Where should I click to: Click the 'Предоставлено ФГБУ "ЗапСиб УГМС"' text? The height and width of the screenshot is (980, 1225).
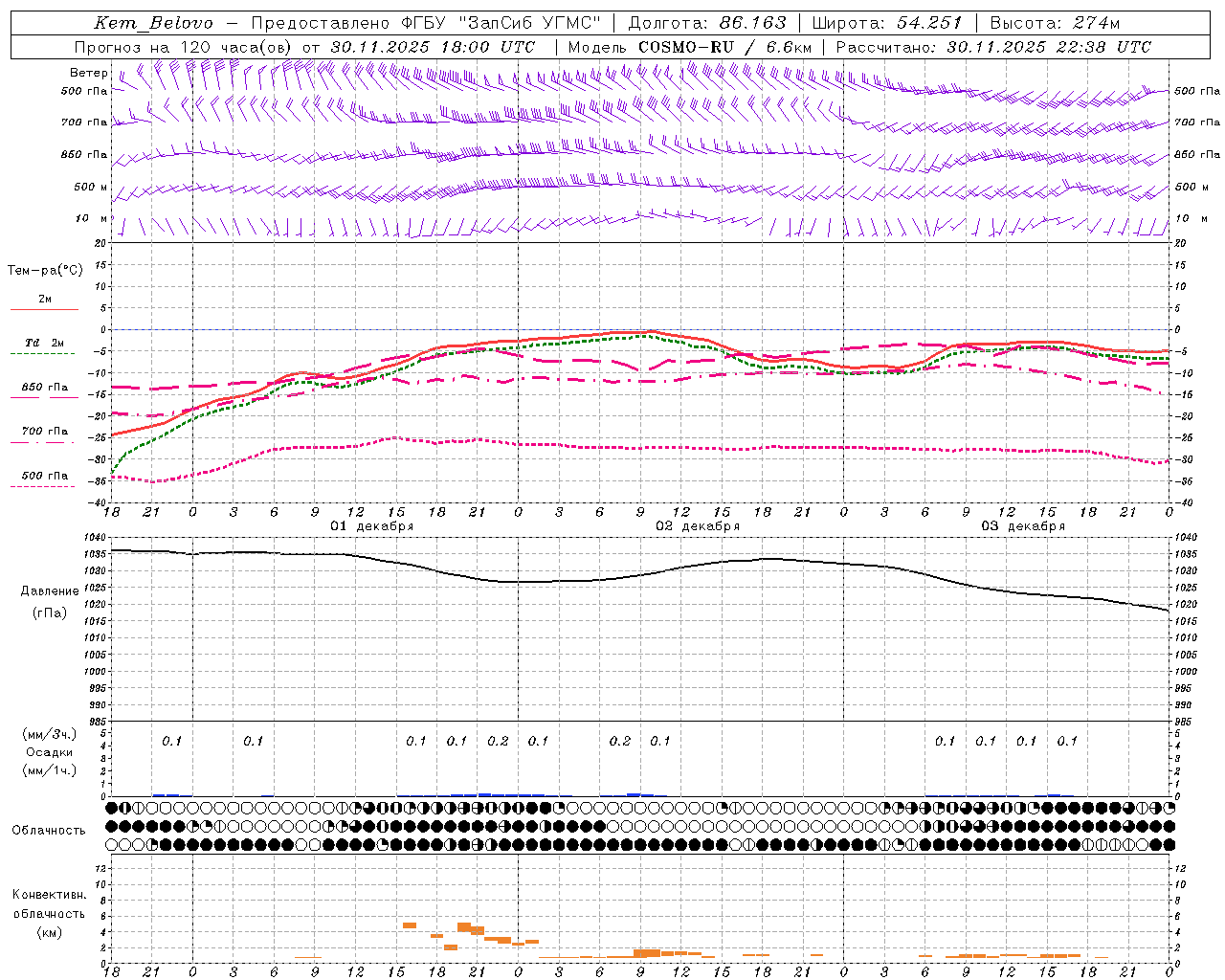click(426, 23)
